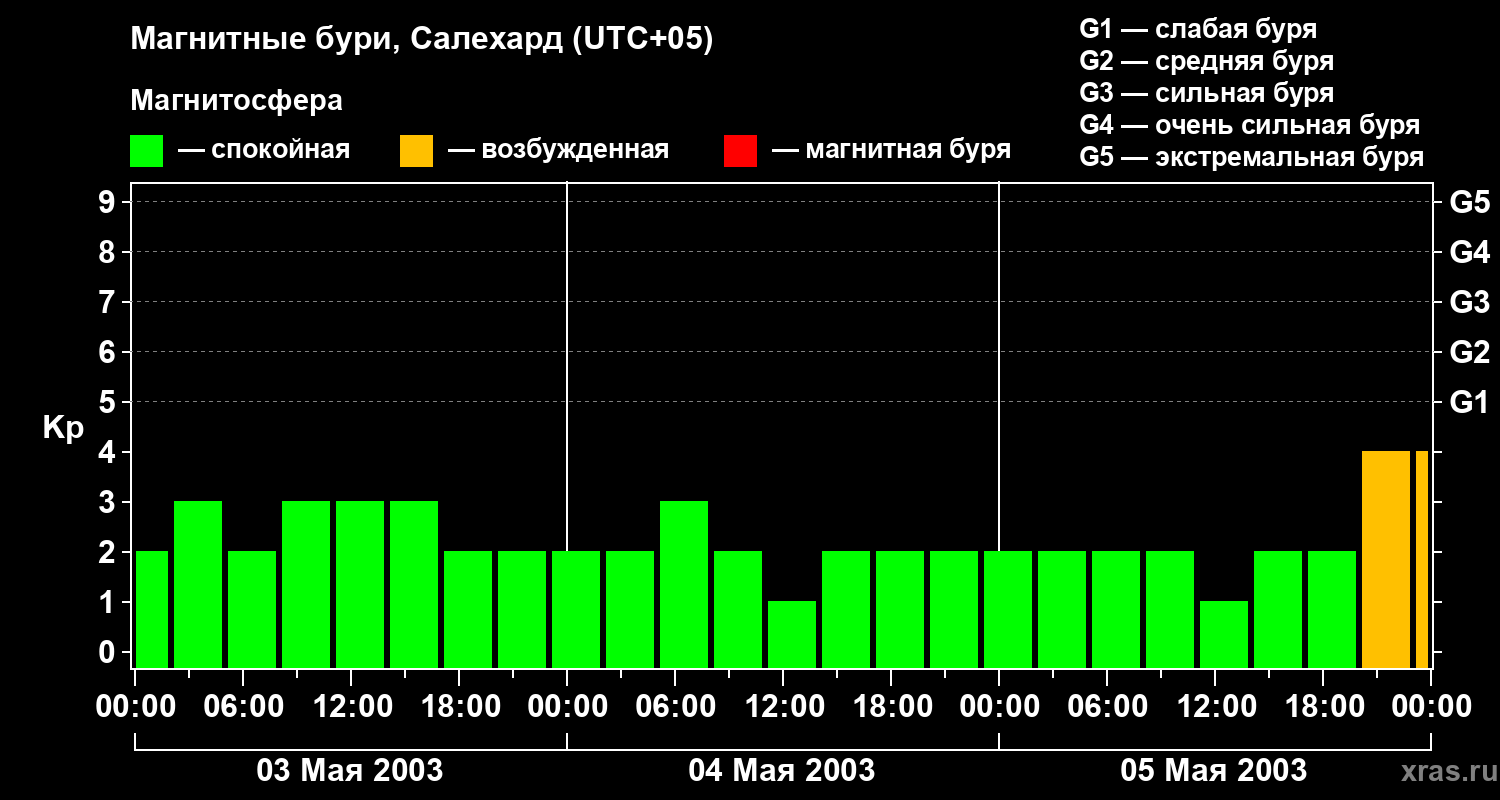
Task: Click the red 'магнитная буря' legend swatch
Action: (740, 151)
